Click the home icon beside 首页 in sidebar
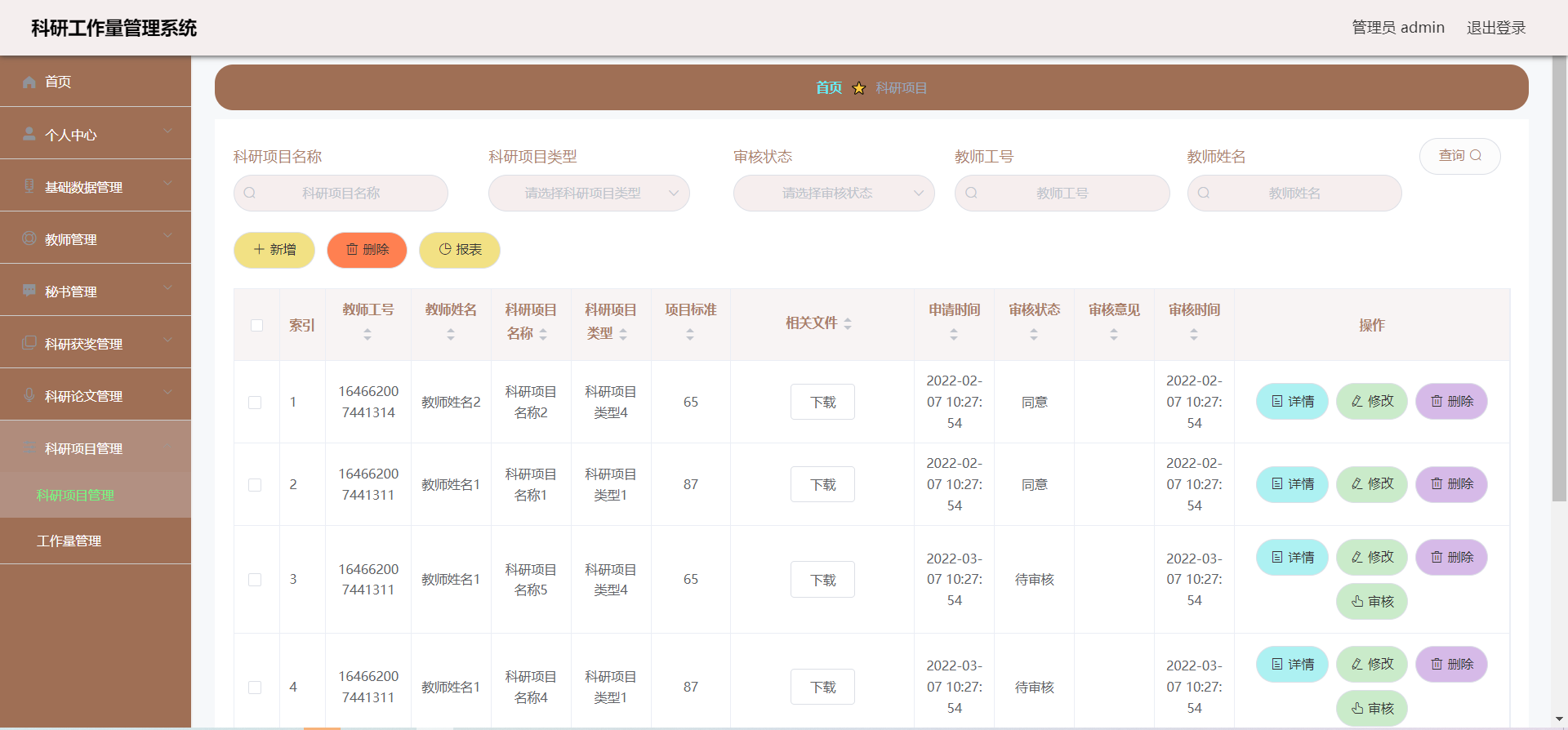 (29, 82)
